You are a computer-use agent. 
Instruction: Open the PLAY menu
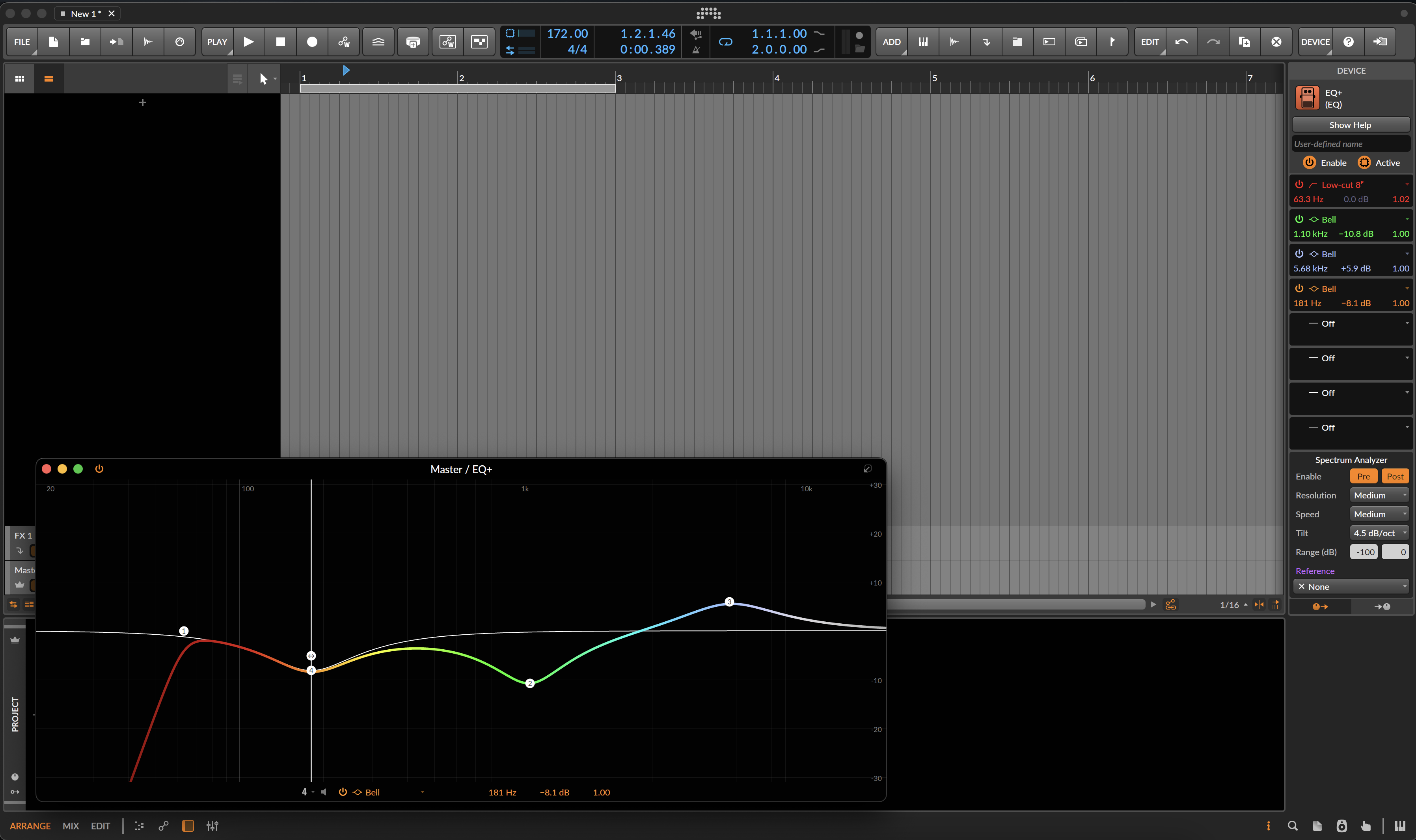pyautogui.click(x=218, y=42)
